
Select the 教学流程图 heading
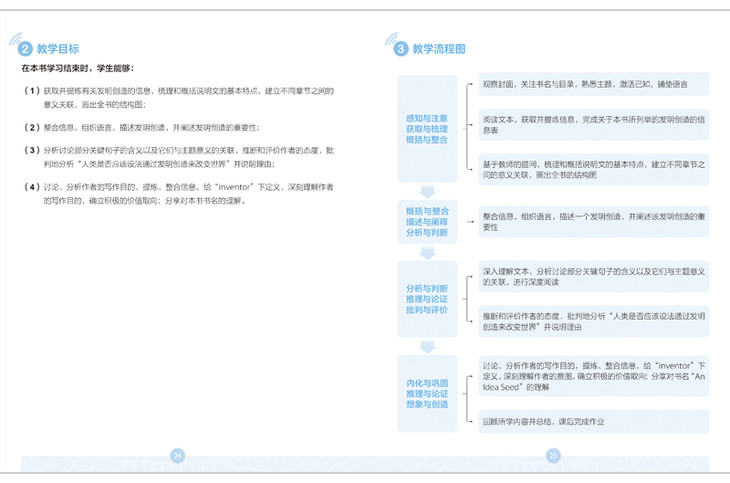tap(438, 48)
